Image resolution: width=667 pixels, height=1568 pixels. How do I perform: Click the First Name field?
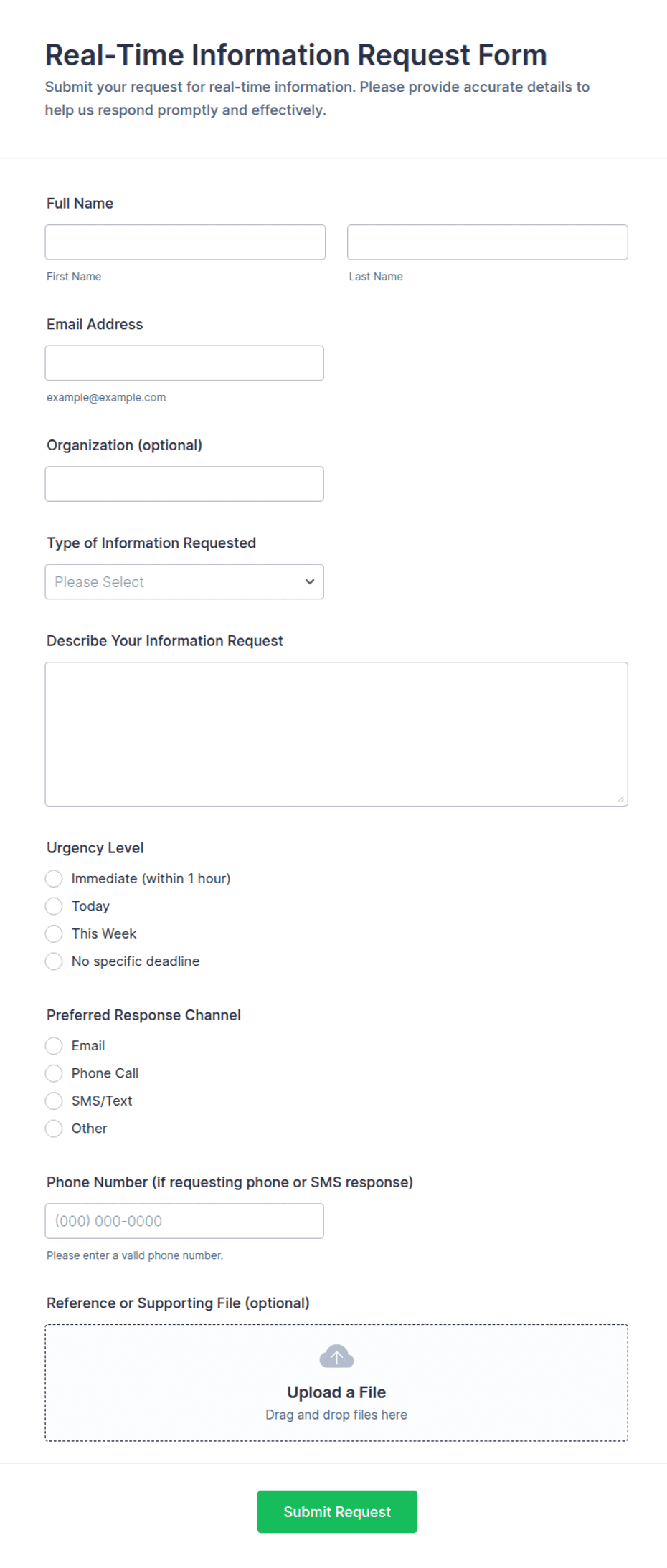click(x=185, y=242)
